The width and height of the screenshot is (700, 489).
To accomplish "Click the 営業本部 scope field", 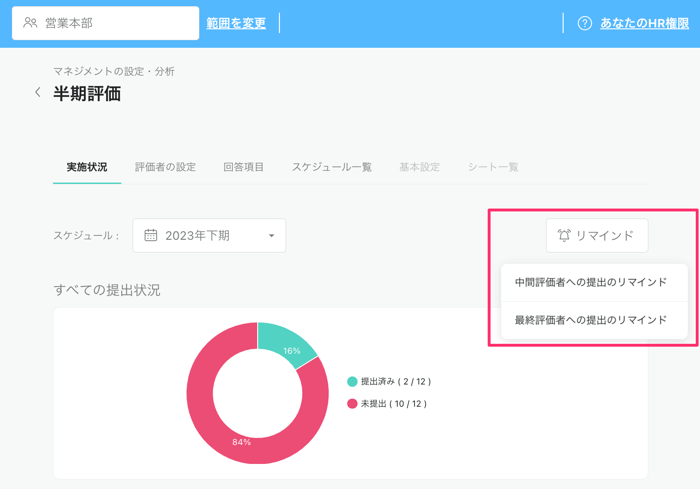I will click(105, 23).
